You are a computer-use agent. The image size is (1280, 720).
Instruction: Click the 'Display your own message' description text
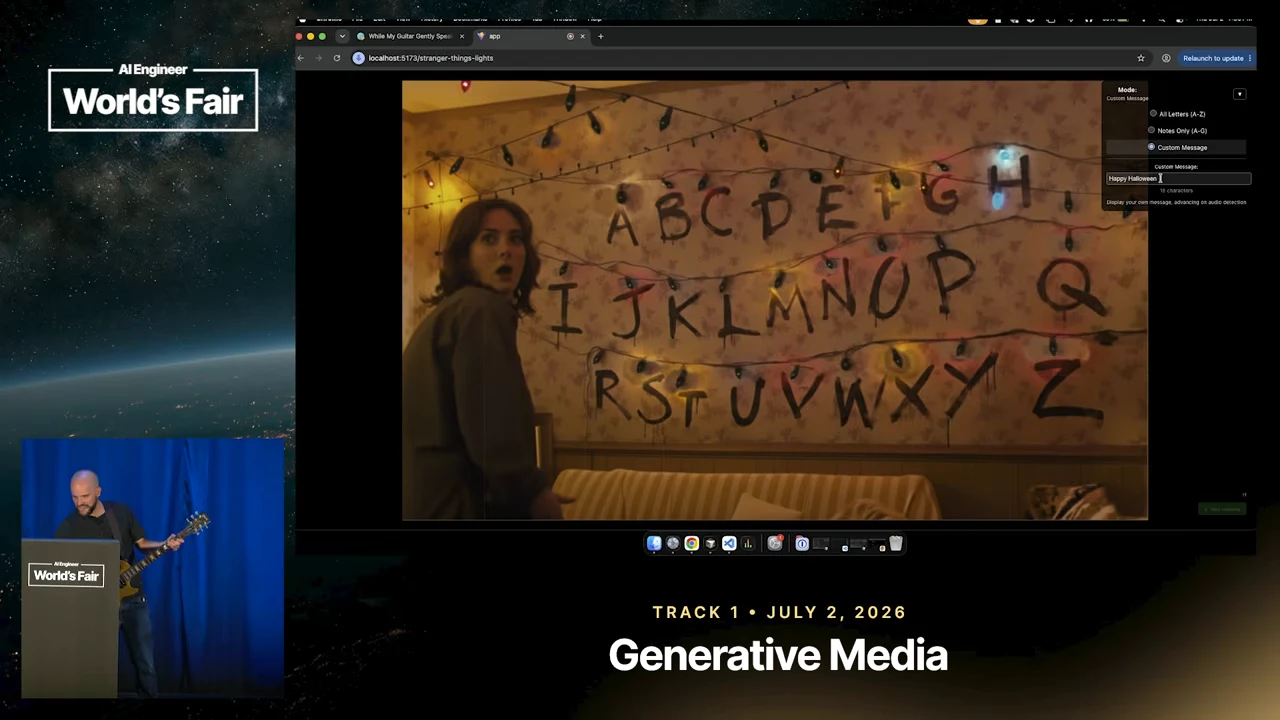(x=1176, y=202)
